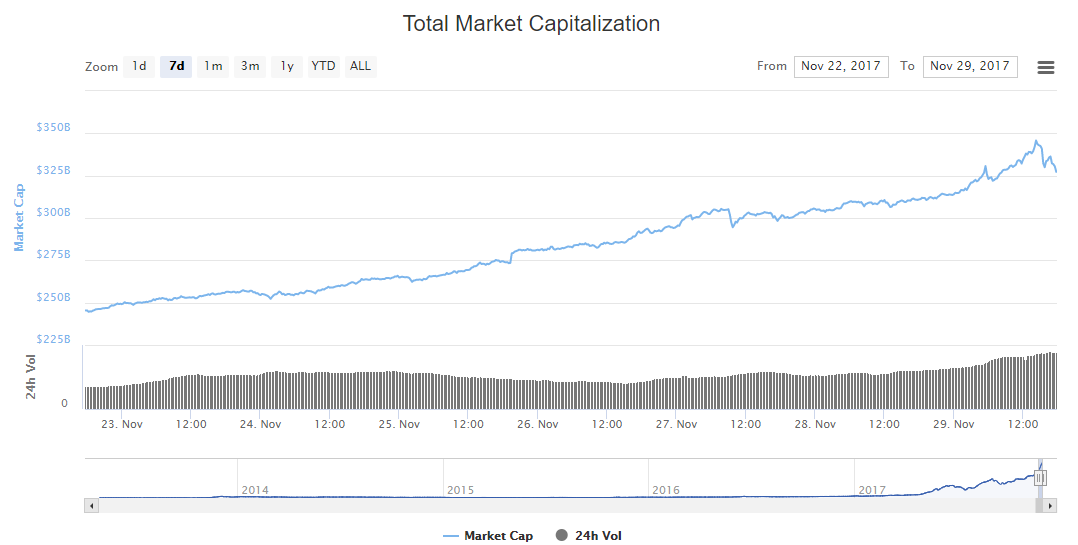Image resolution: width=1078 pixels, height=545 pixels.
Task: Select the 1d zoom range
Action: (139, 67)
